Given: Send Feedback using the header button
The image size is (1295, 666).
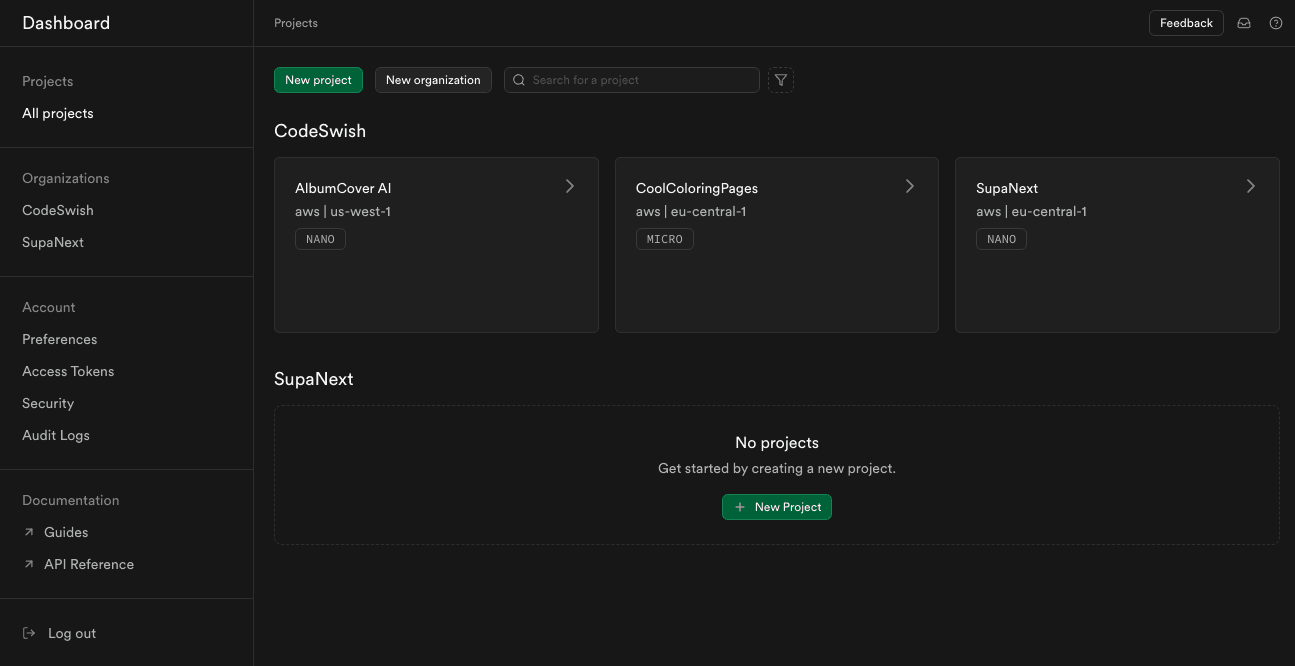Looking at the screenshot, I should click(1186, 23).
